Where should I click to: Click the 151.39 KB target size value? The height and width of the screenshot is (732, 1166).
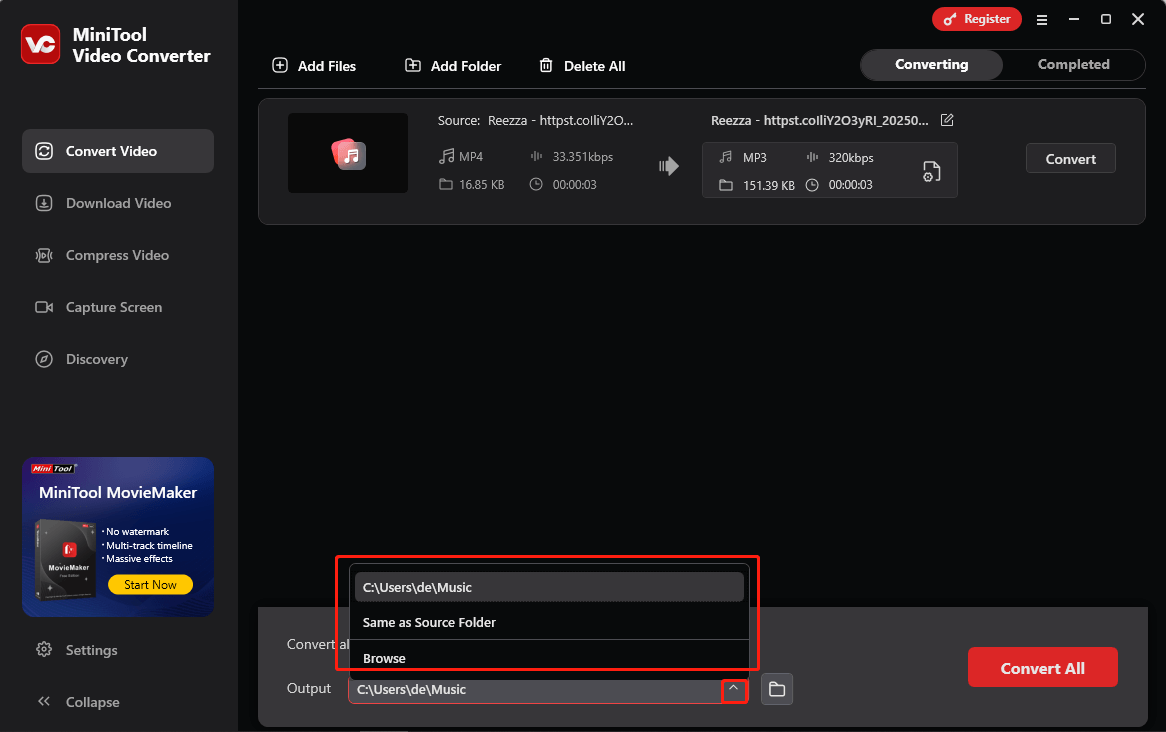click(768, 185)
